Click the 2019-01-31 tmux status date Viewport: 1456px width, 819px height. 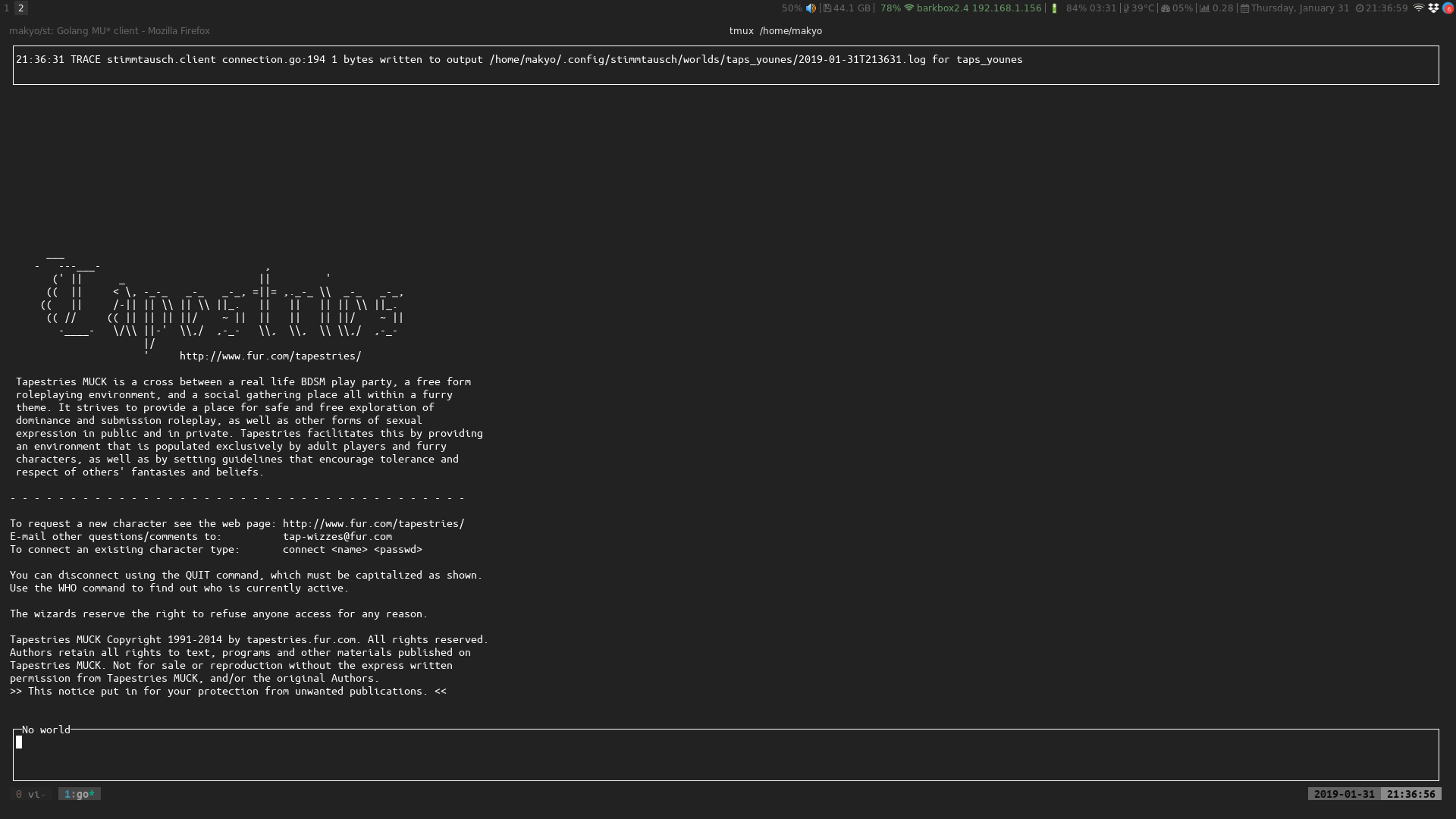pyautogui.click(x=1344, y=794)
